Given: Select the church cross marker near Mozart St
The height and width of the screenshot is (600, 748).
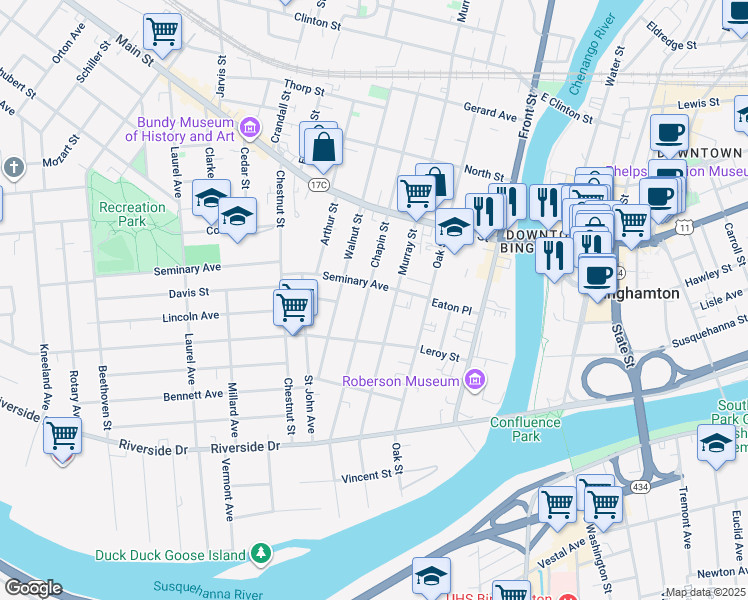Looking at the screenshot, I should [14, 168].
